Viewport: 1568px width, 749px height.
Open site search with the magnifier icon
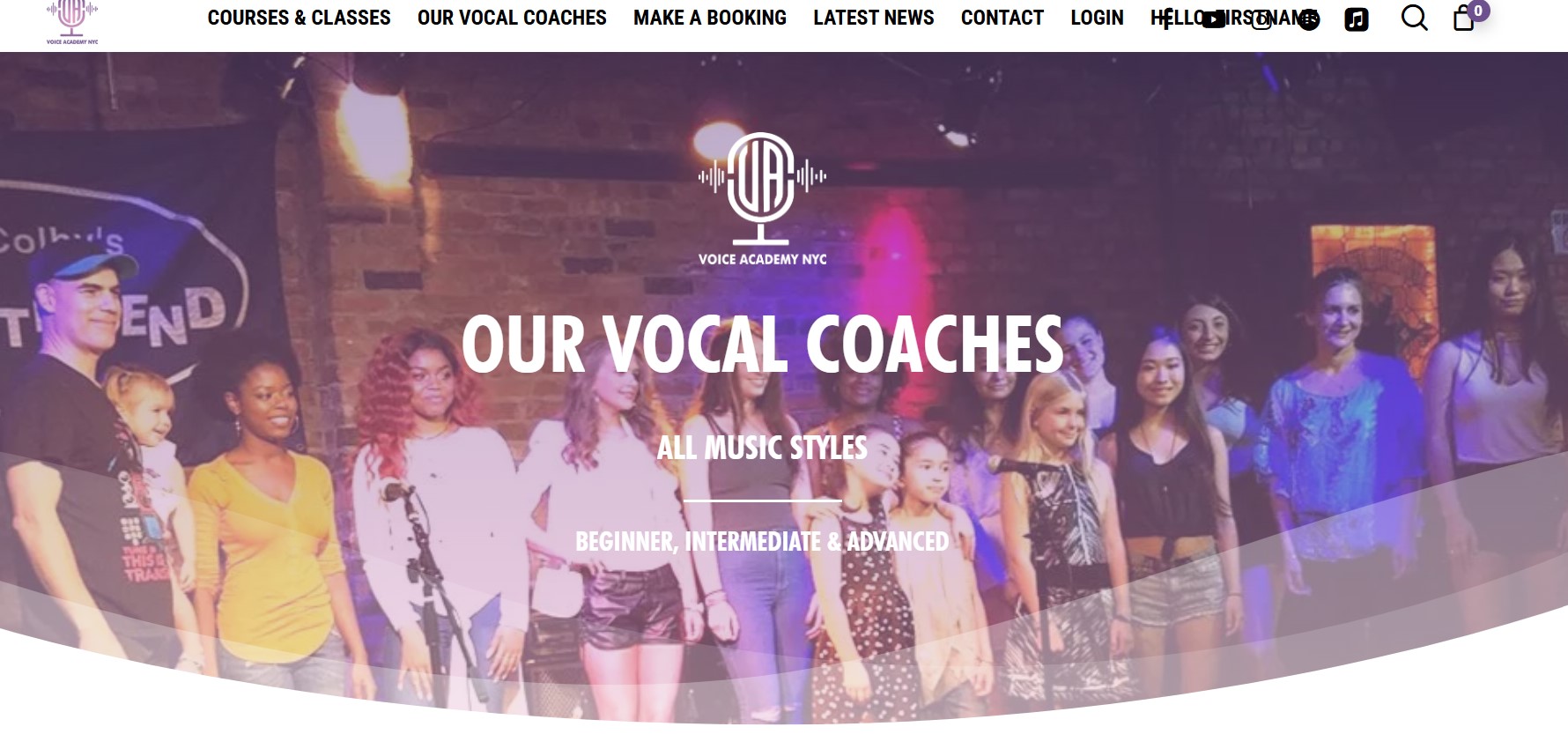point(1414,18)
